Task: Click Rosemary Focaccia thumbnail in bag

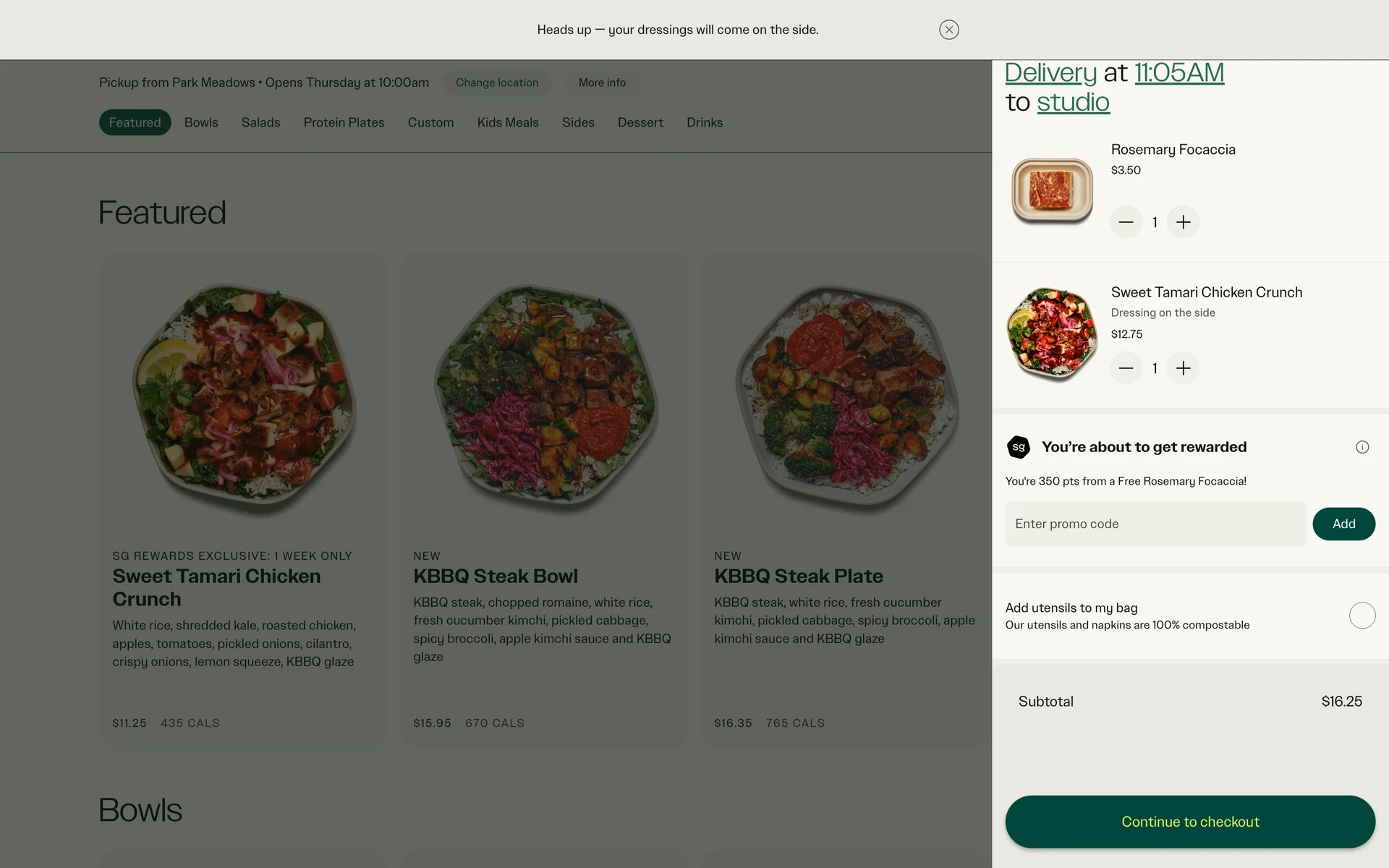Action: point(1052,191)
